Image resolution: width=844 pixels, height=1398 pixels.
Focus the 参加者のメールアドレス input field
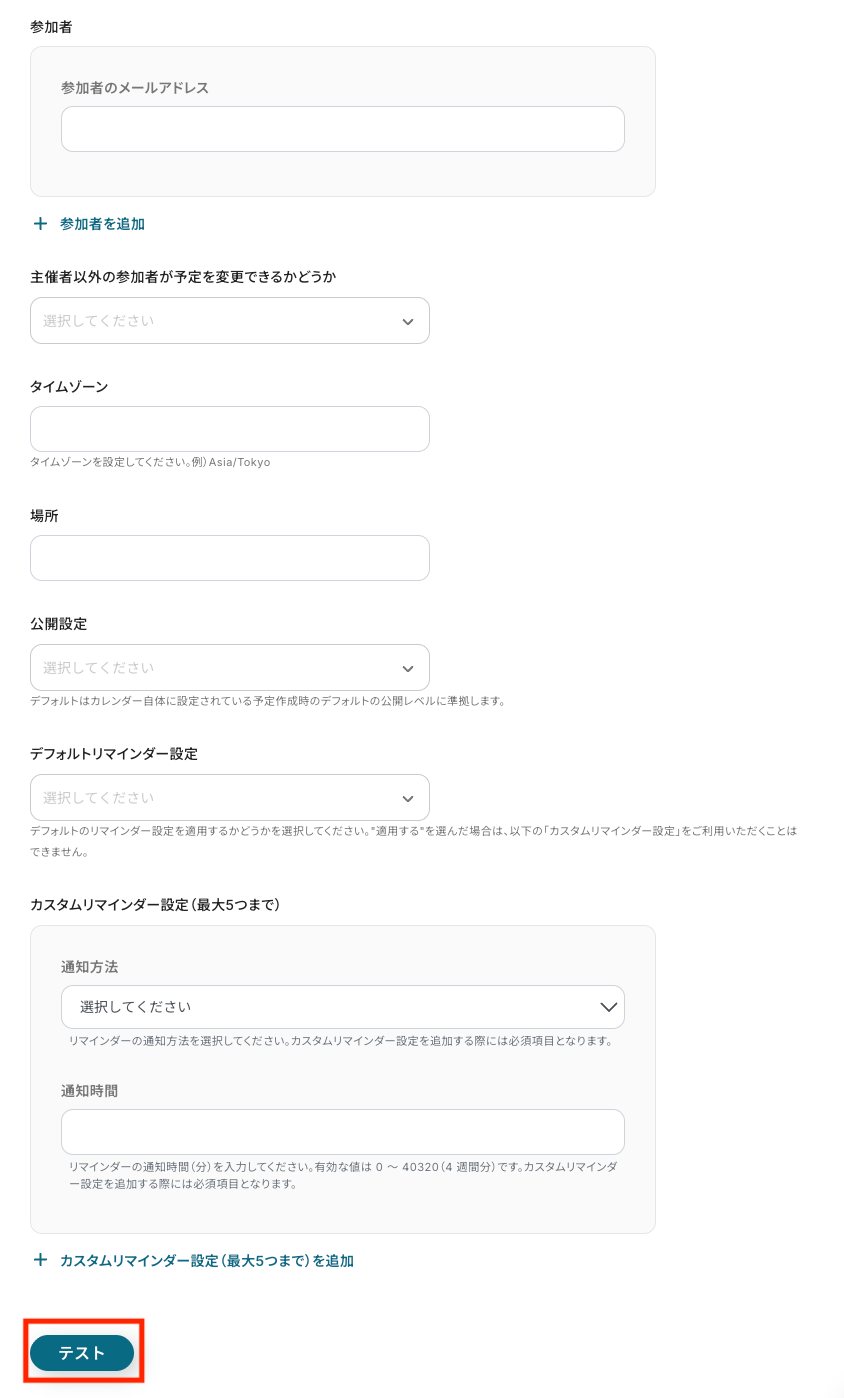pyautogui.click(x=343, y=129)
